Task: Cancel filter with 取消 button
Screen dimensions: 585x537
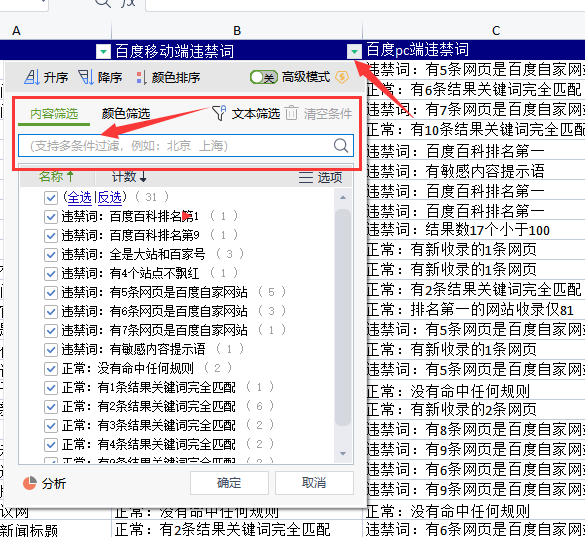Action: coord(314,483)
